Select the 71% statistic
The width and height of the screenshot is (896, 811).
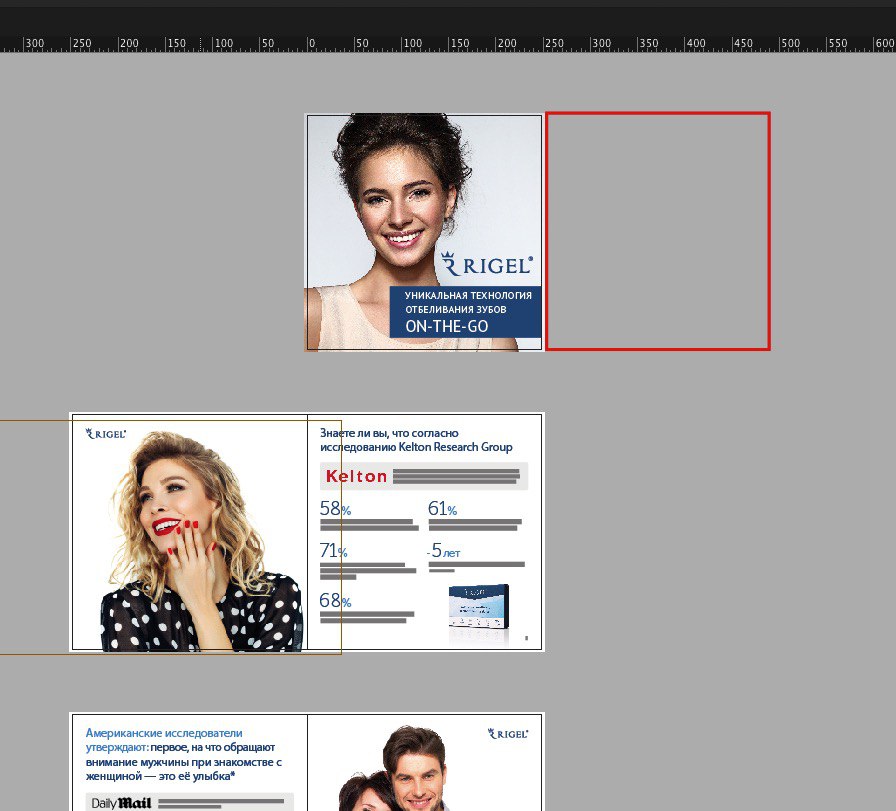333,550
